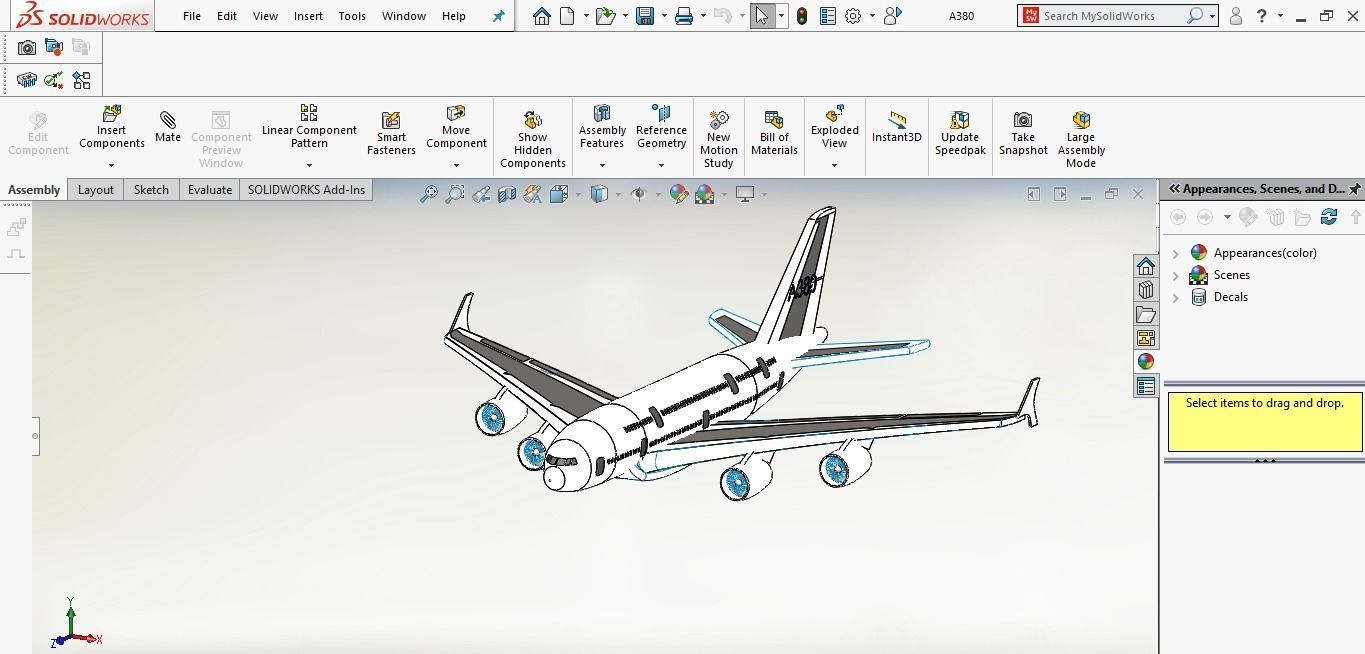The width and height of the screenshot is (1365, 654).
Task: Click the left panel expand handle
Action: tap(35, 436)
